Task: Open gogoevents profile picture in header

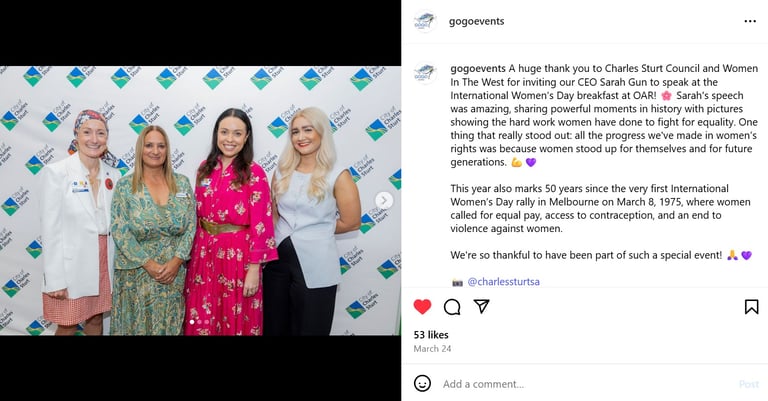Action: [425, 22]
